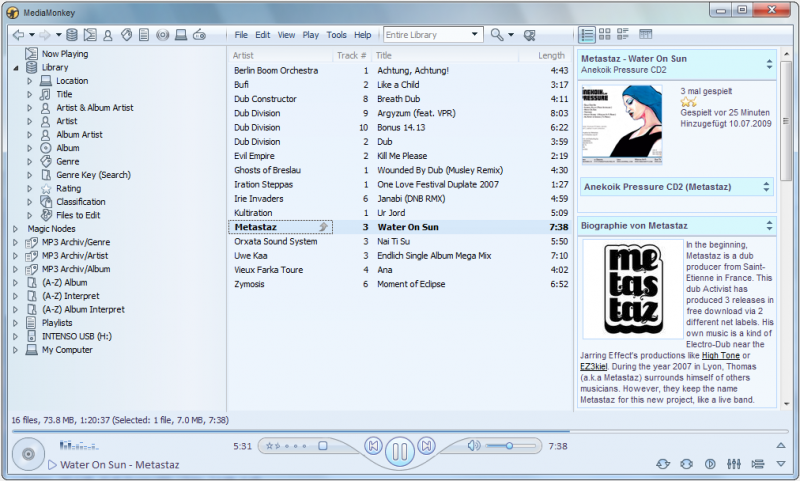This screenshot has height=481, width=800.
Task: Select the Nai Ti Su track row
Action: [x=400, y=241]
